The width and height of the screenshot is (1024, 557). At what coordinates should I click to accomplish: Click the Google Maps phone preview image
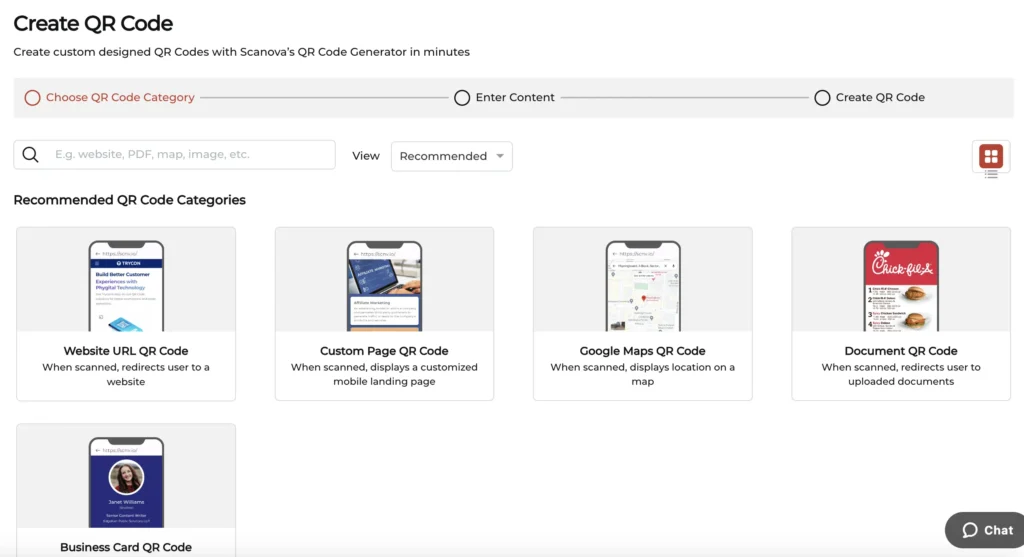coord(643,286)
